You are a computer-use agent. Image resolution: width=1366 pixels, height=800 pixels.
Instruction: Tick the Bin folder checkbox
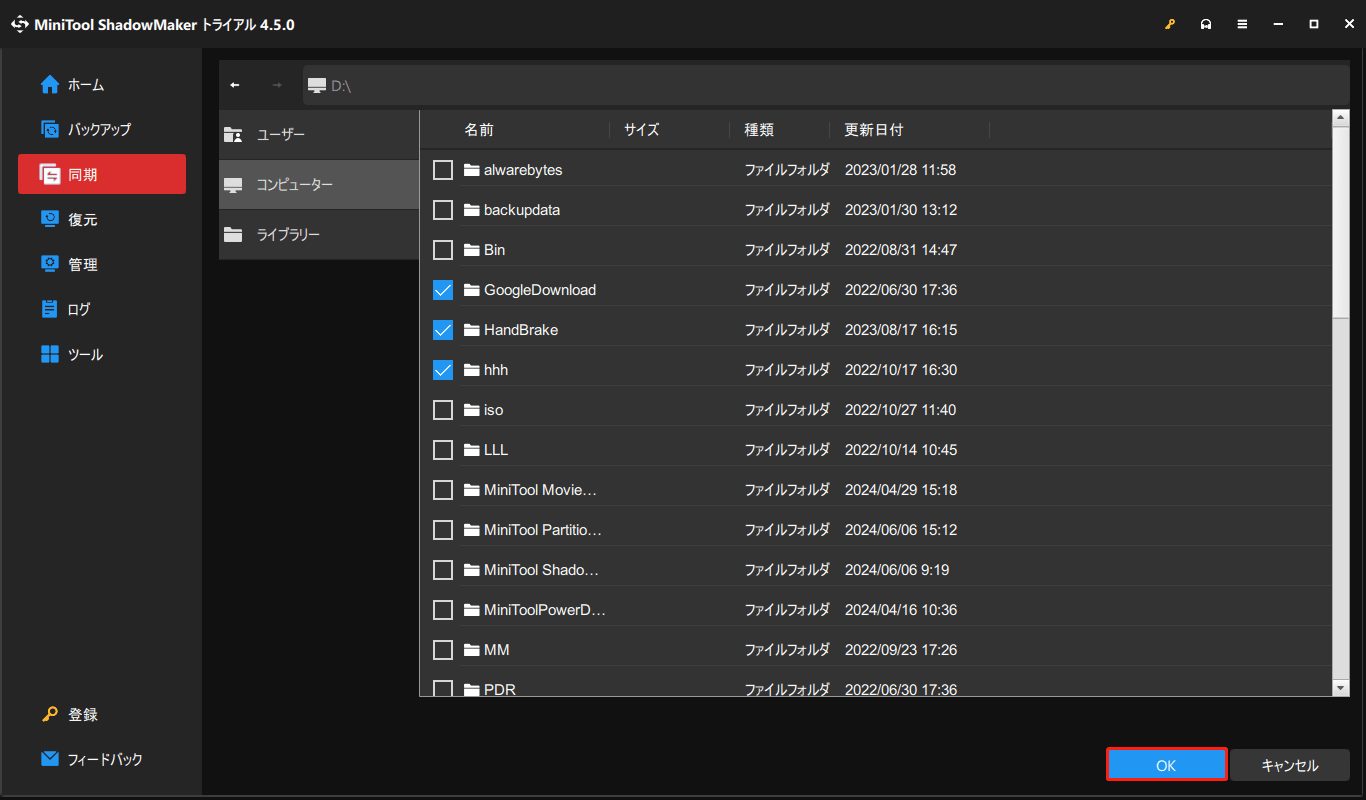443,250
